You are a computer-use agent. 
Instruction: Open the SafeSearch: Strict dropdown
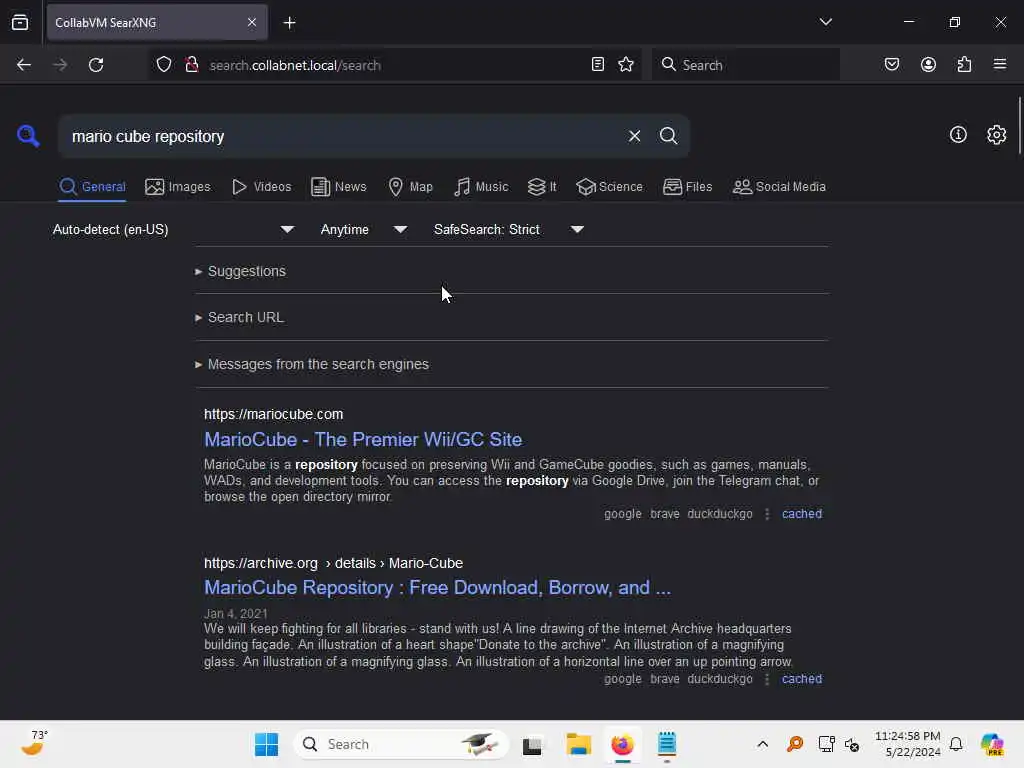coord(508,230)
